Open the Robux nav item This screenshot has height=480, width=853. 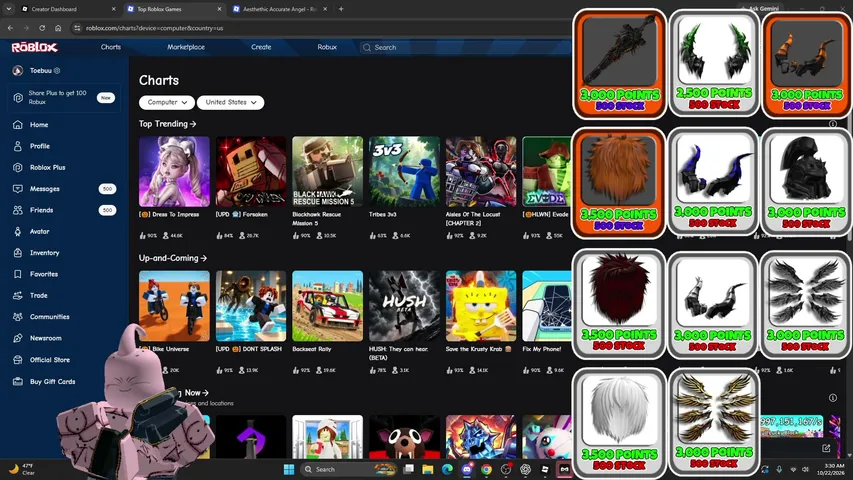327,47
